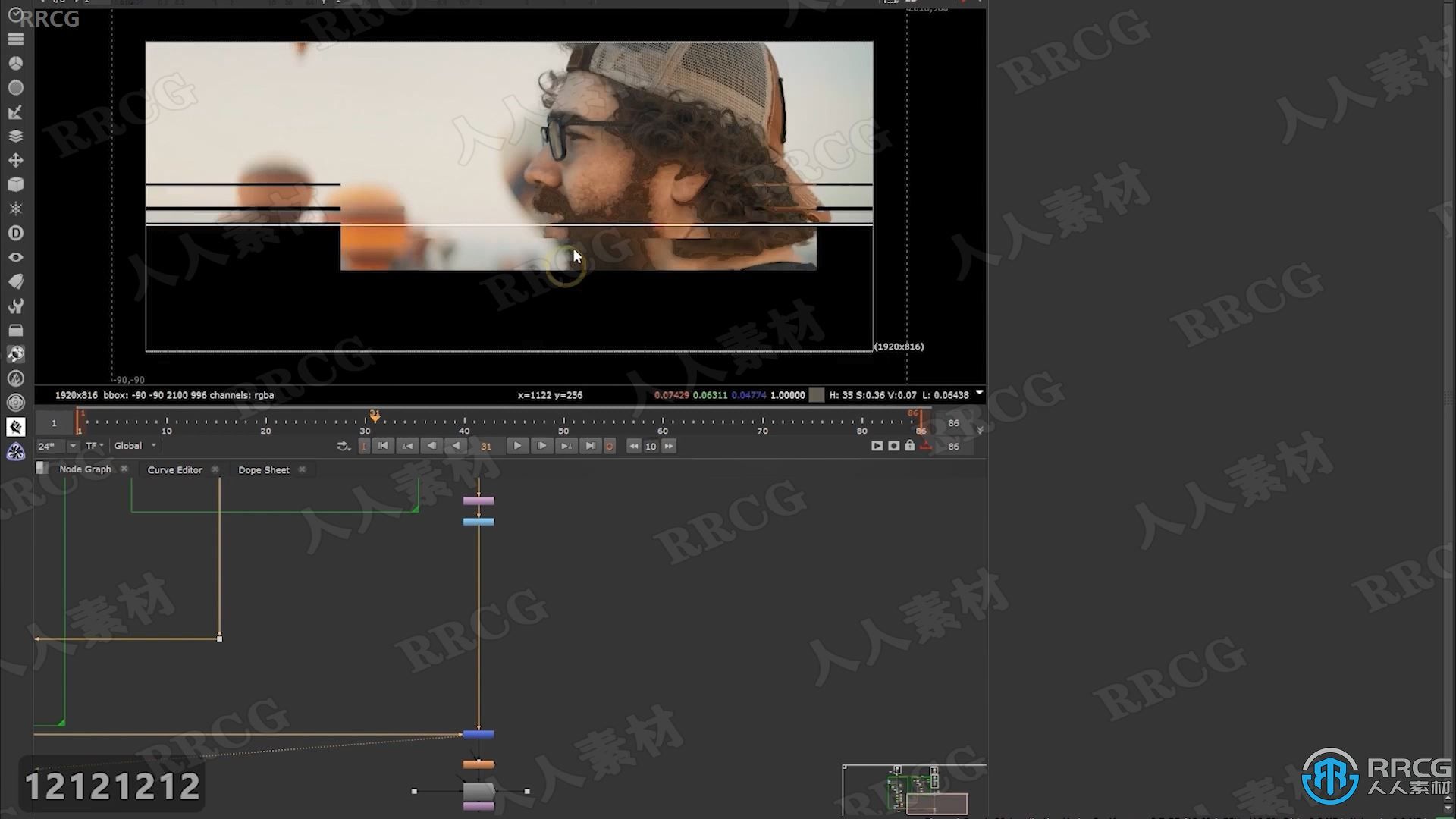Open the ToolSets menu (wrench icon)

coord(15,306)
